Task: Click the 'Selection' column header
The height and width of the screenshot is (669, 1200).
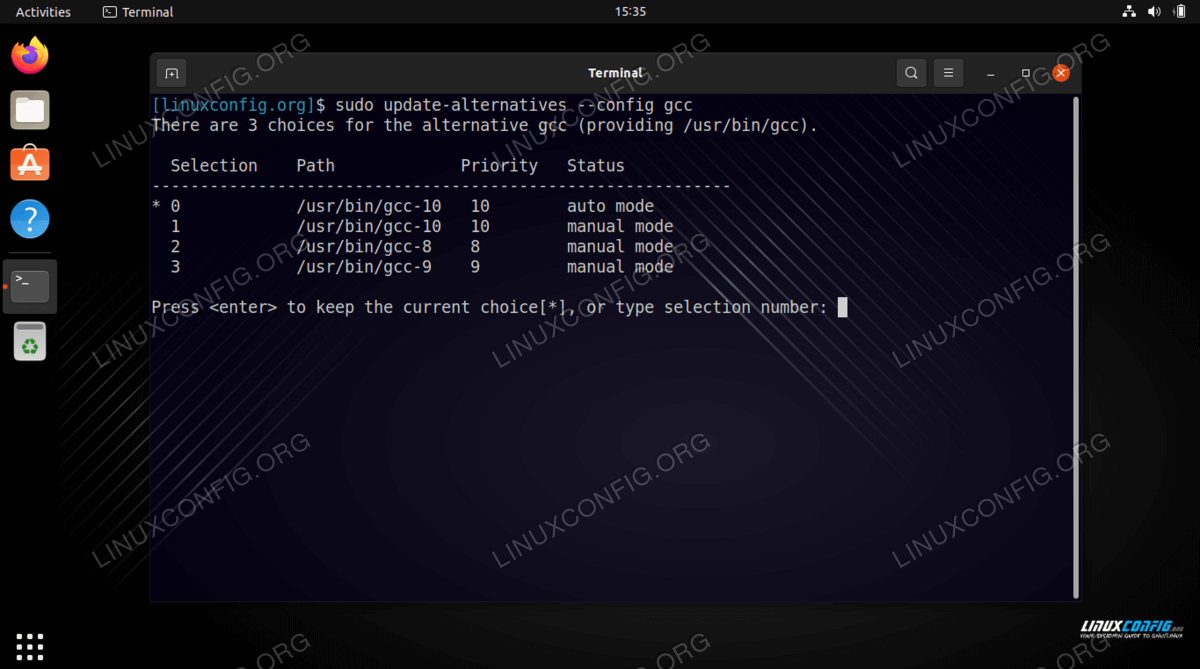Action: 214,166
